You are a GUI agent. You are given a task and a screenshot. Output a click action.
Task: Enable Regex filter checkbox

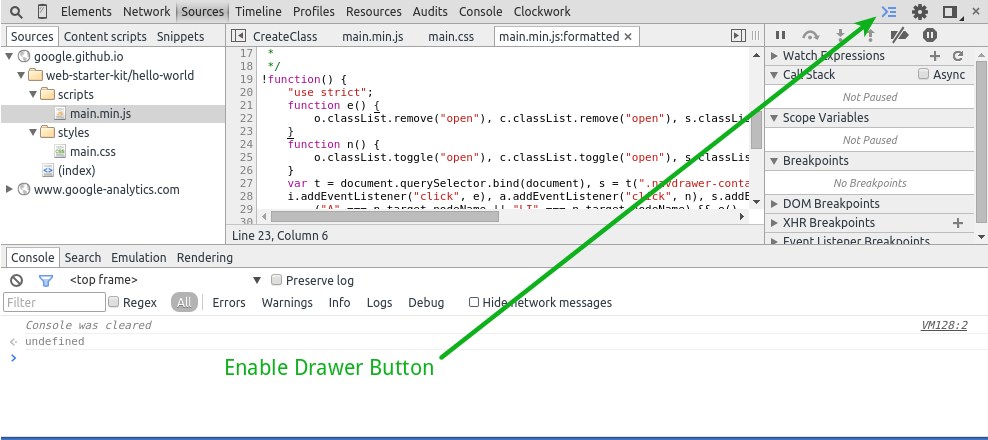coord(114,302)
